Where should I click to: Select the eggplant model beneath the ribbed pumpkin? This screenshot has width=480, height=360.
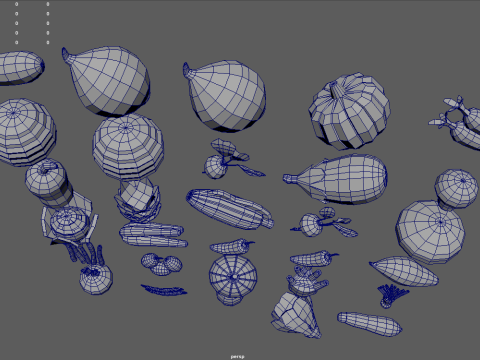(x=336, y=179)
